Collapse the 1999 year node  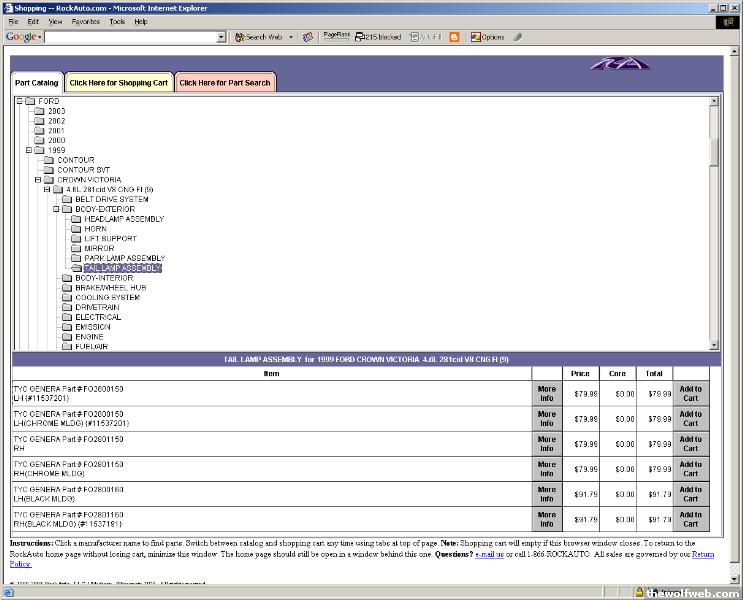pyautogui.click(x=29, y=150)
